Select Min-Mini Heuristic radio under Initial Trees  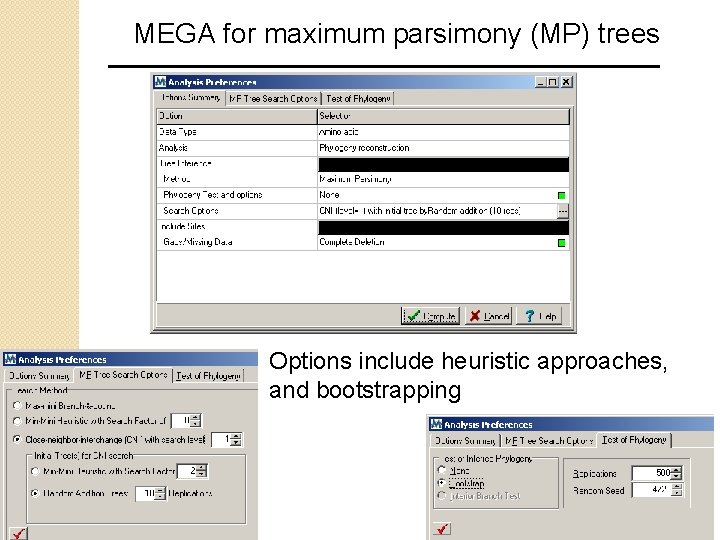(35, 471)
